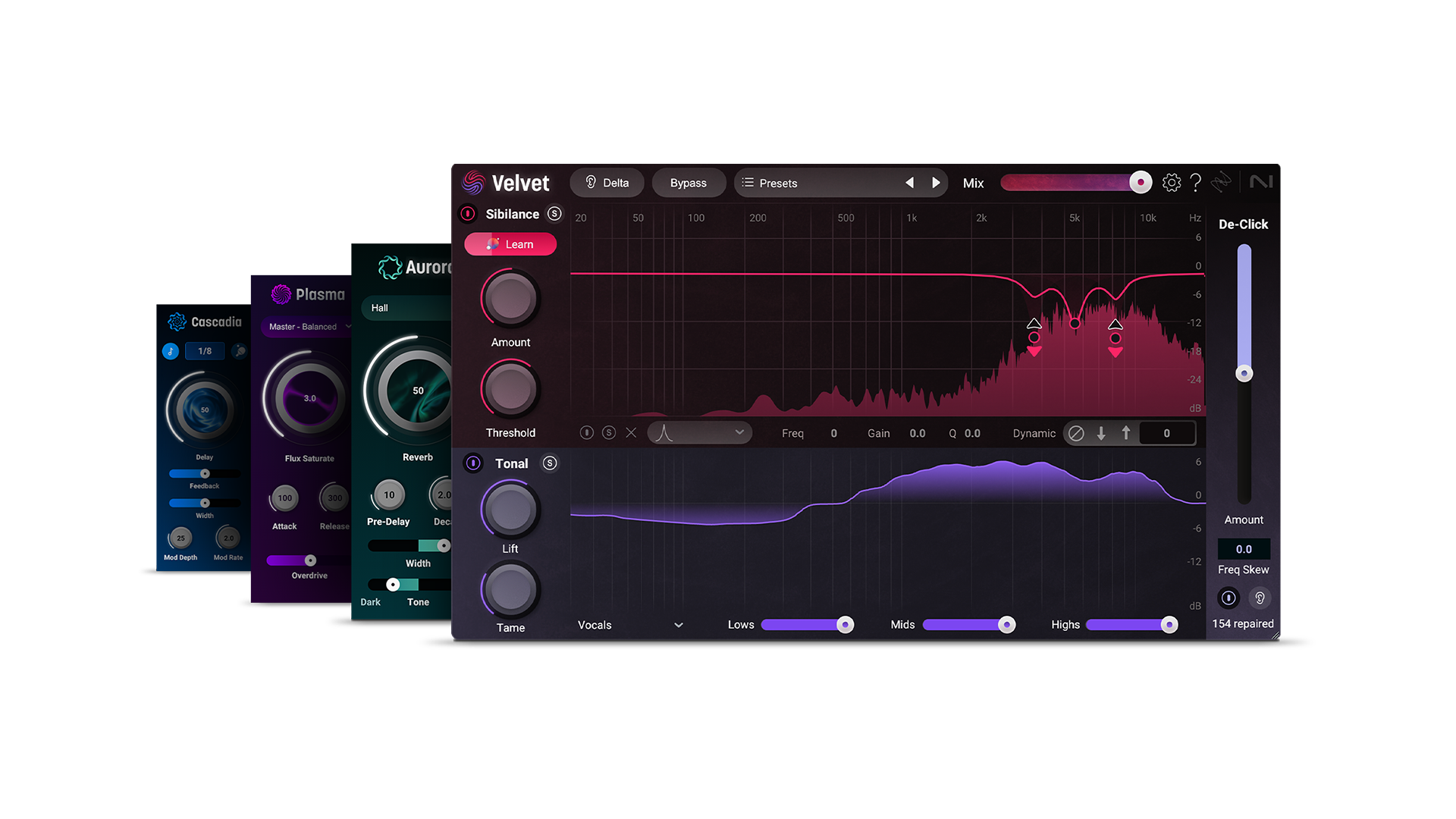The image size is (1456, 819).
Task: Open Plasma Master - Balanced dropdown
Action: pos(306,327)
